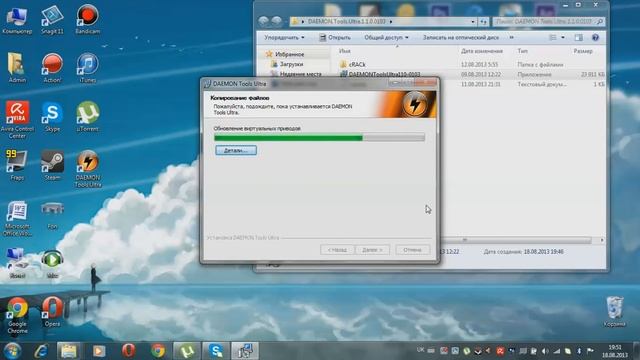Open Microsoft Office Word desktop shortcut
Viewport: 640px width, 360px height.
(x=17, y=218)
